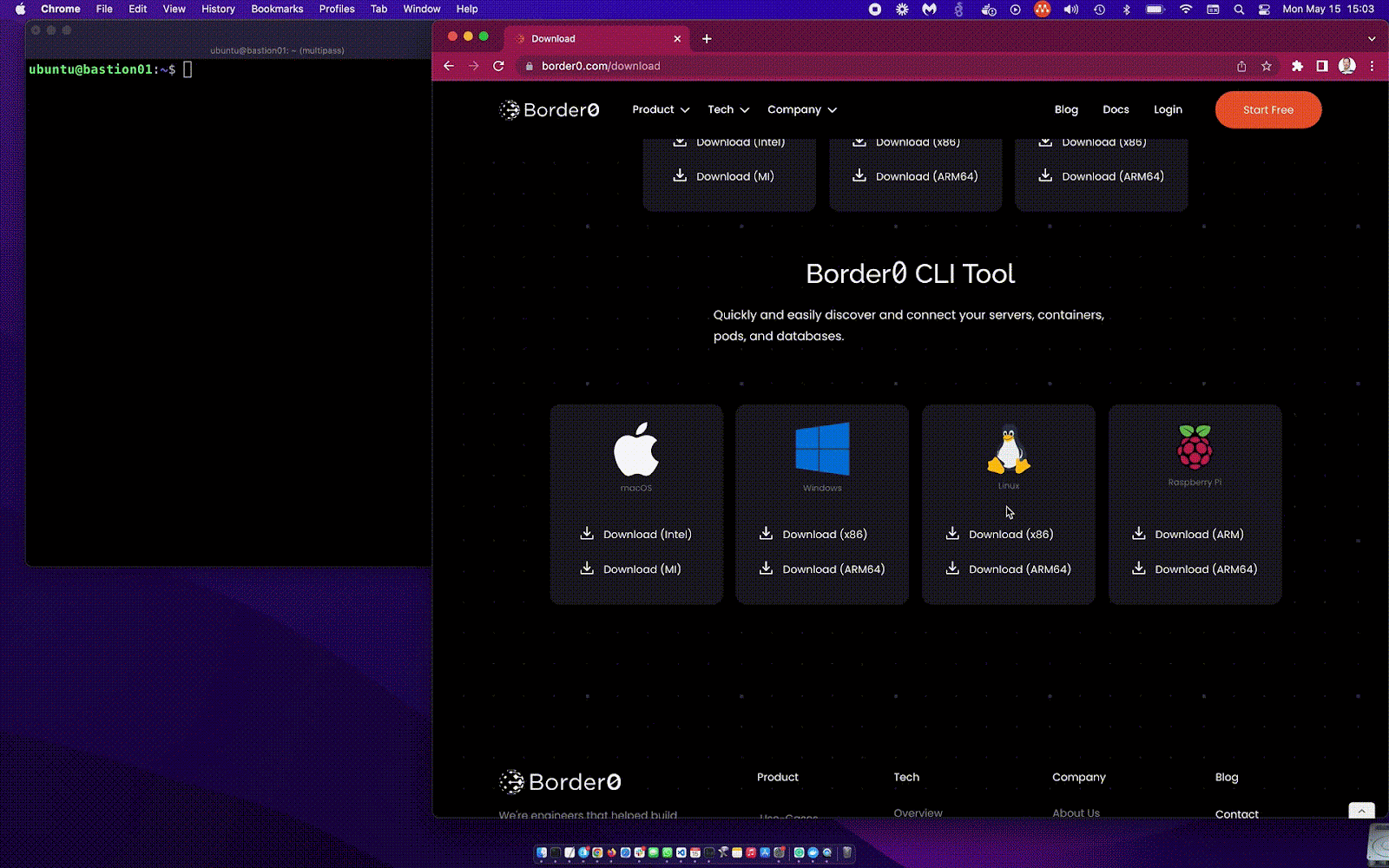
Task: Open the Blog link in the header
Action: (1066, 109)
